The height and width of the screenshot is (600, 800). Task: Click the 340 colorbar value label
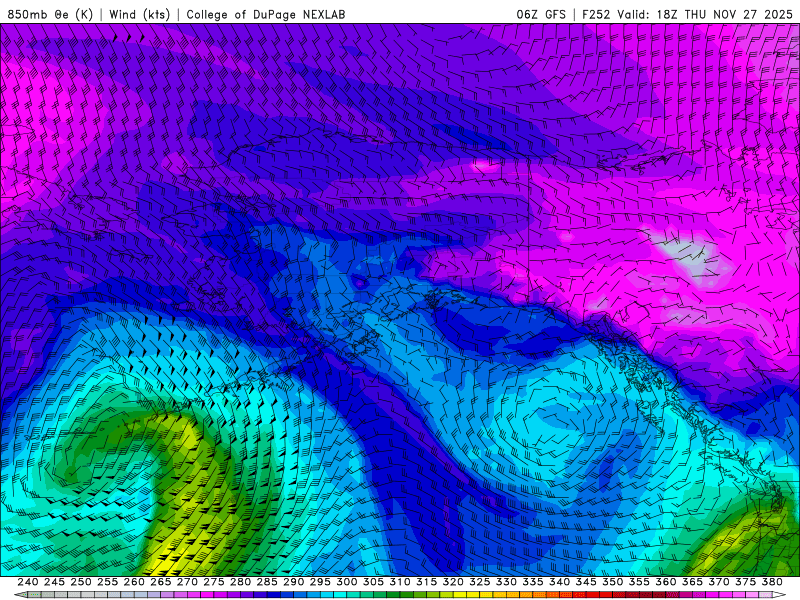[559, 582]
